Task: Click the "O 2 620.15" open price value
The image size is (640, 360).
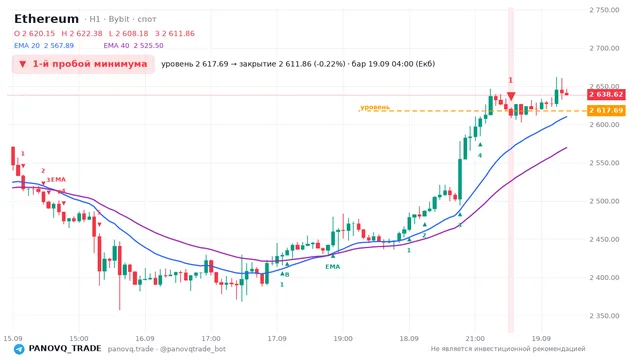Action: click(x=34, y=33)
